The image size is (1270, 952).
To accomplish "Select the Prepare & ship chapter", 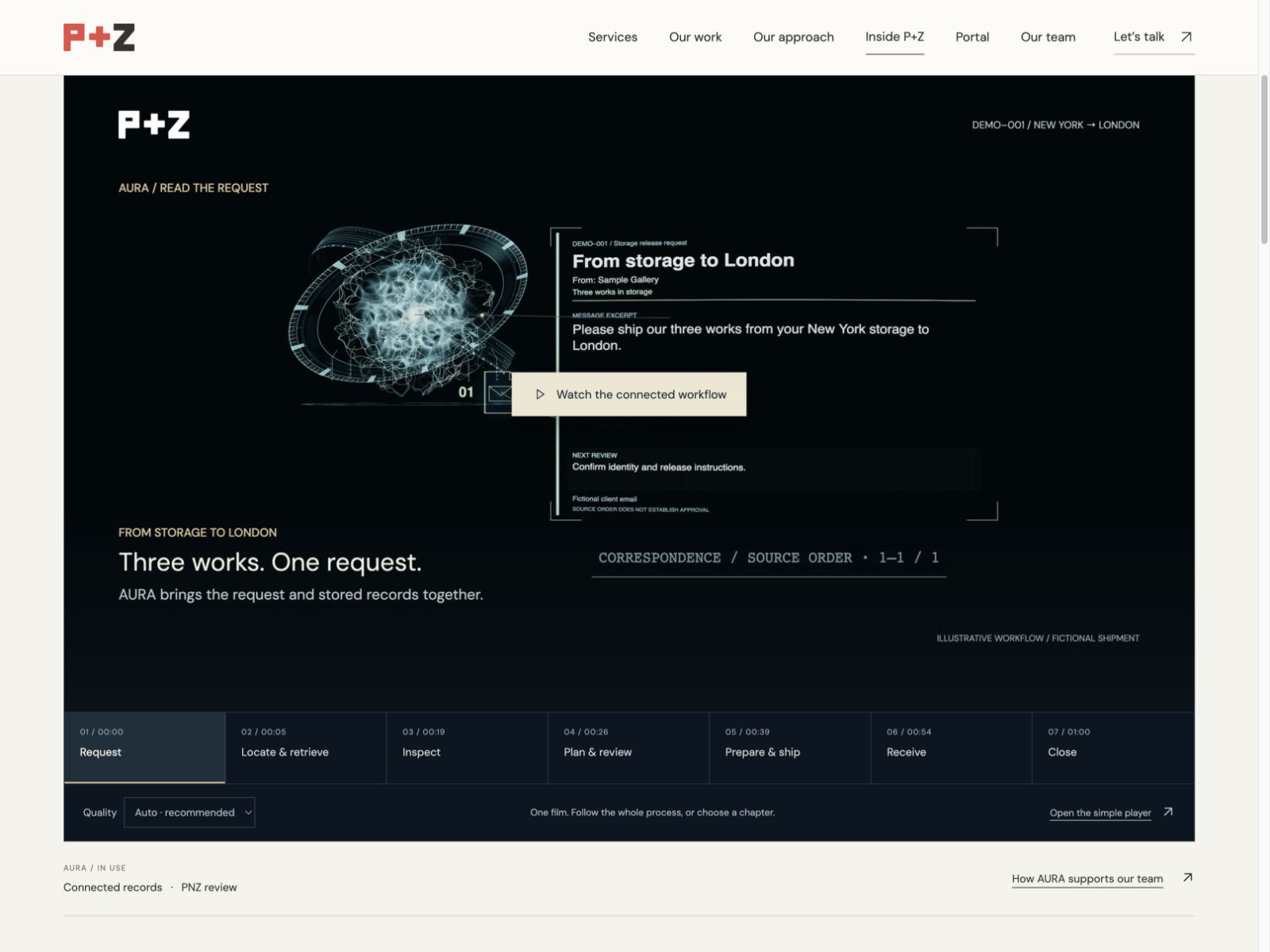I will tap(790, 747).
